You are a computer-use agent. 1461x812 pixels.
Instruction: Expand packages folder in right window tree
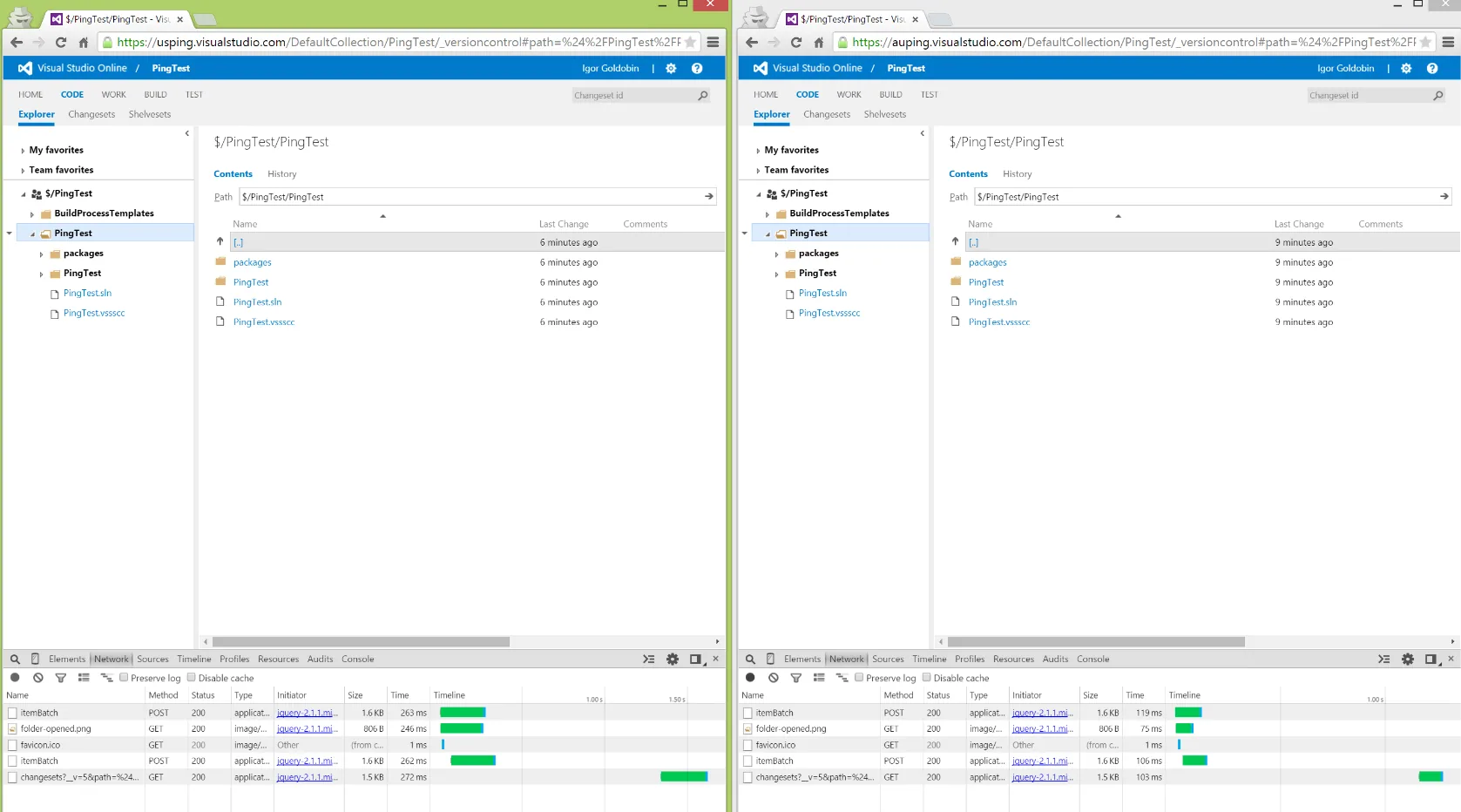click(777, 254)
